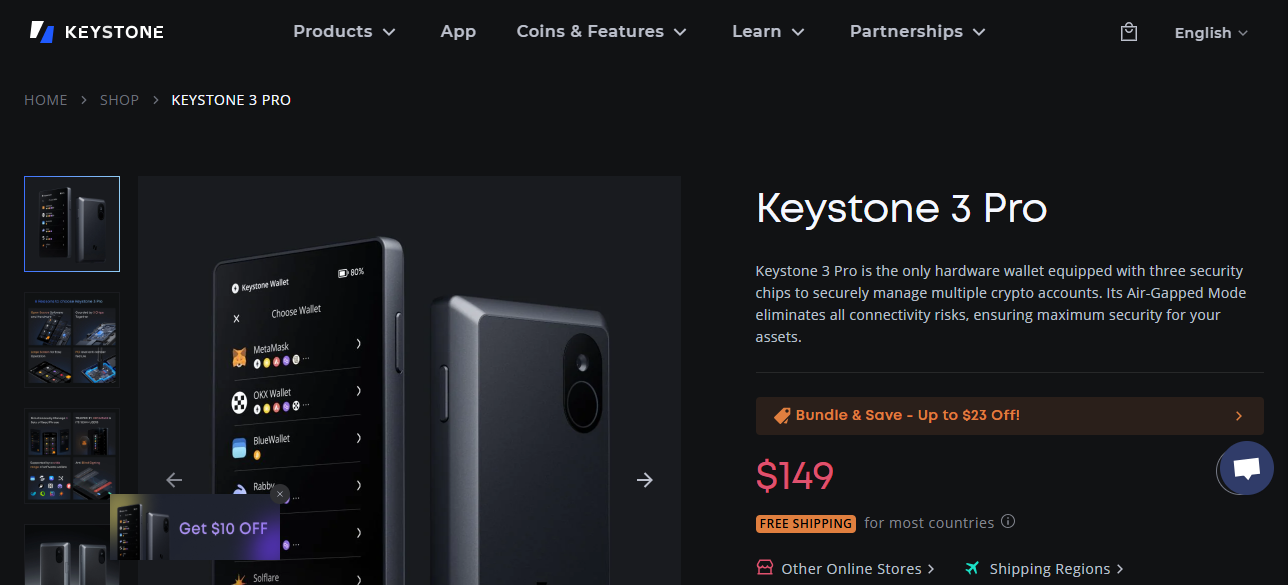Open the chat support bubble
The width and height of the screenshot is (1288, 585).
pyautogui.click(x=1244, y=468)
